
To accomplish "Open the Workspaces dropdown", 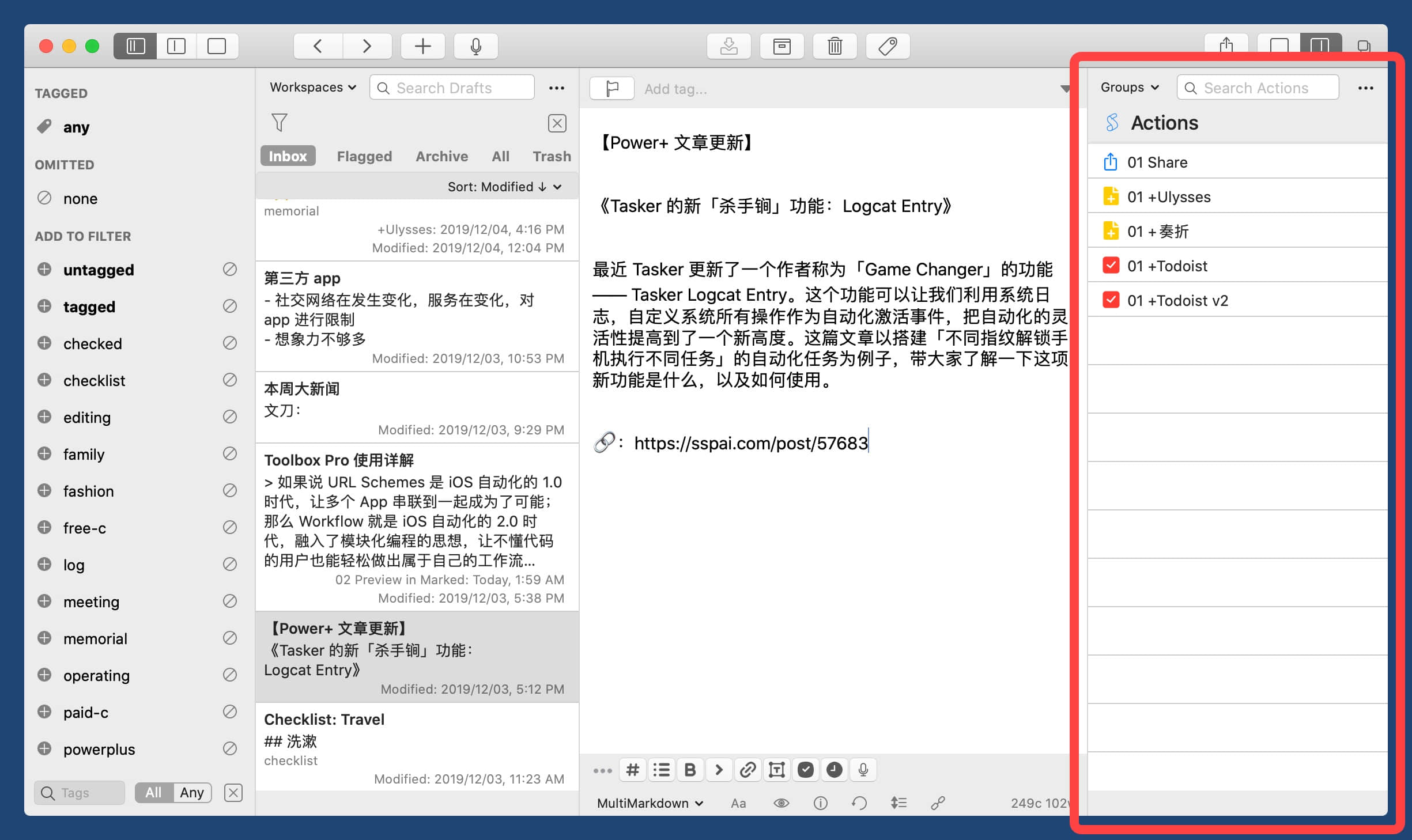I will 311,87.
